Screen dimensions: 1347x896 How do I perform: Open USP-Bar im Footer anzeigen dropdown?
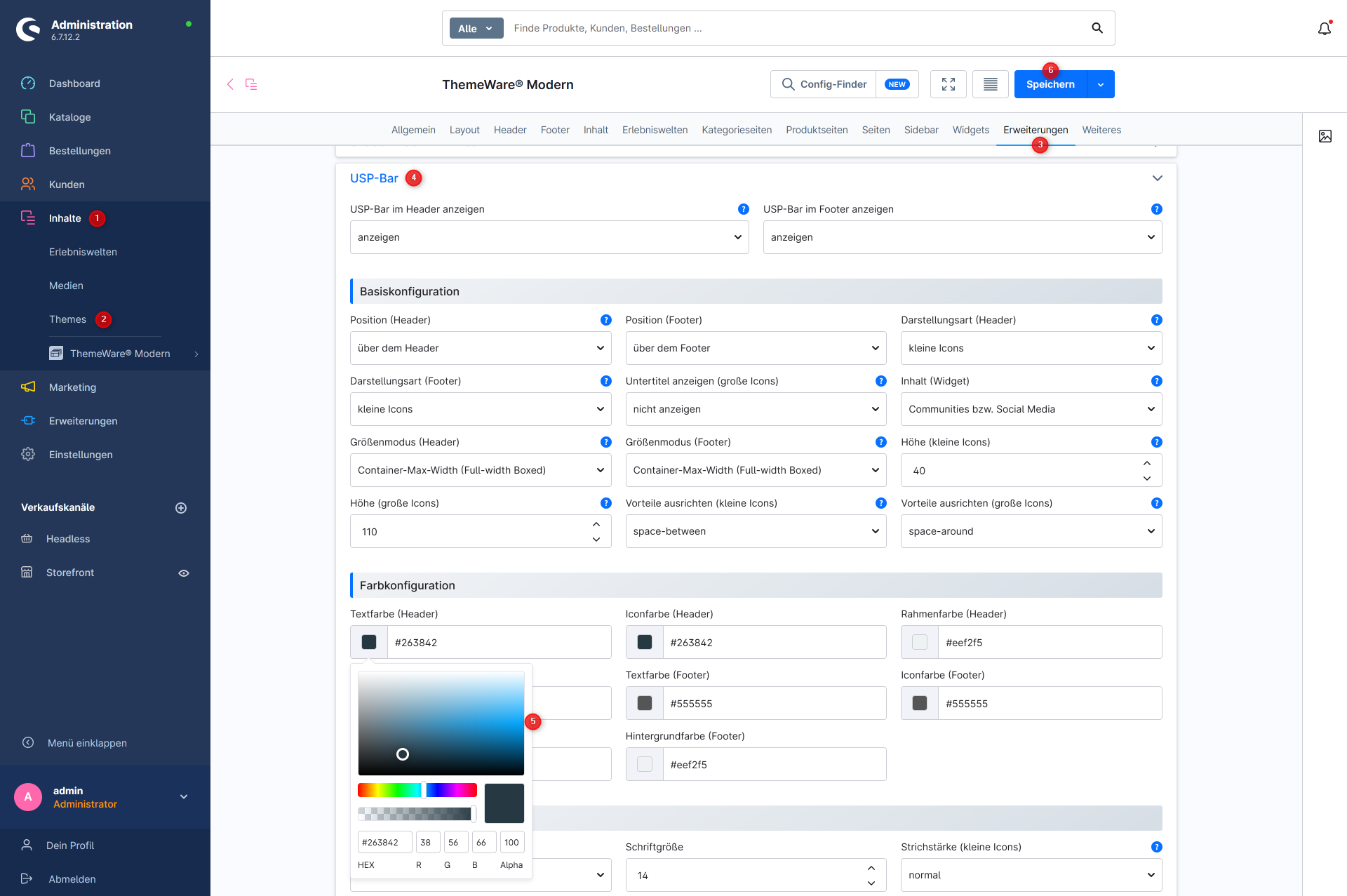[963, 237]
